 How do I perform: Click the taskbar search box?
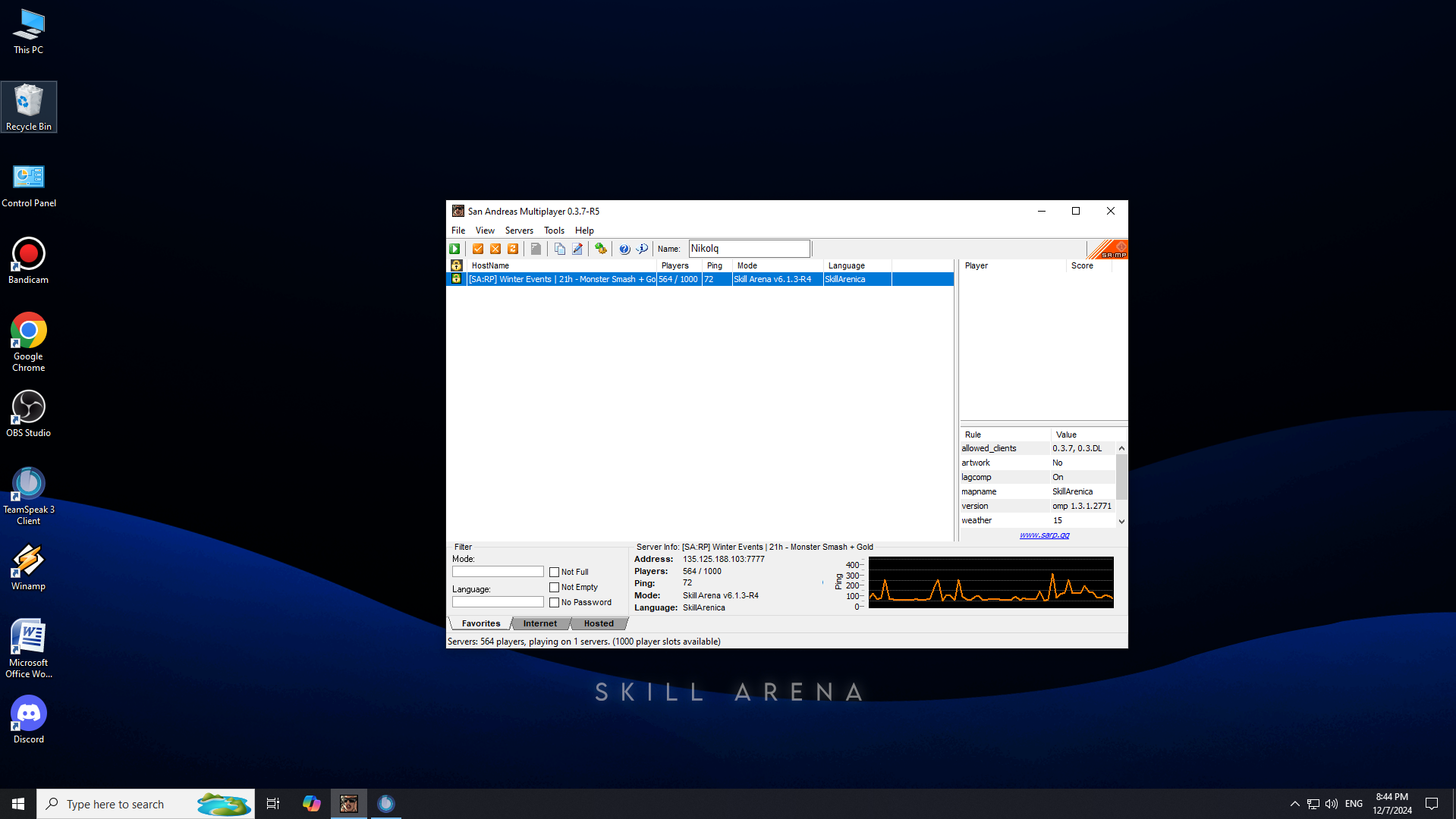pyautogui.click(x=146, y=804)
